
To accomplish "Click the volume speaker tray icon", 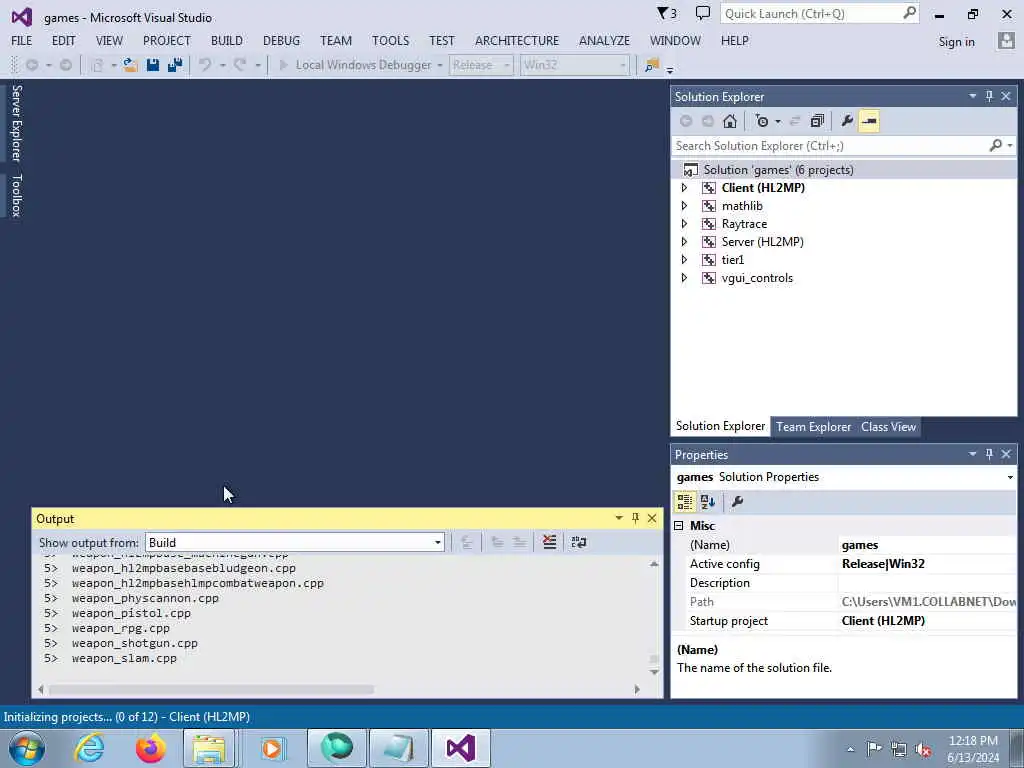I will 923,749.
